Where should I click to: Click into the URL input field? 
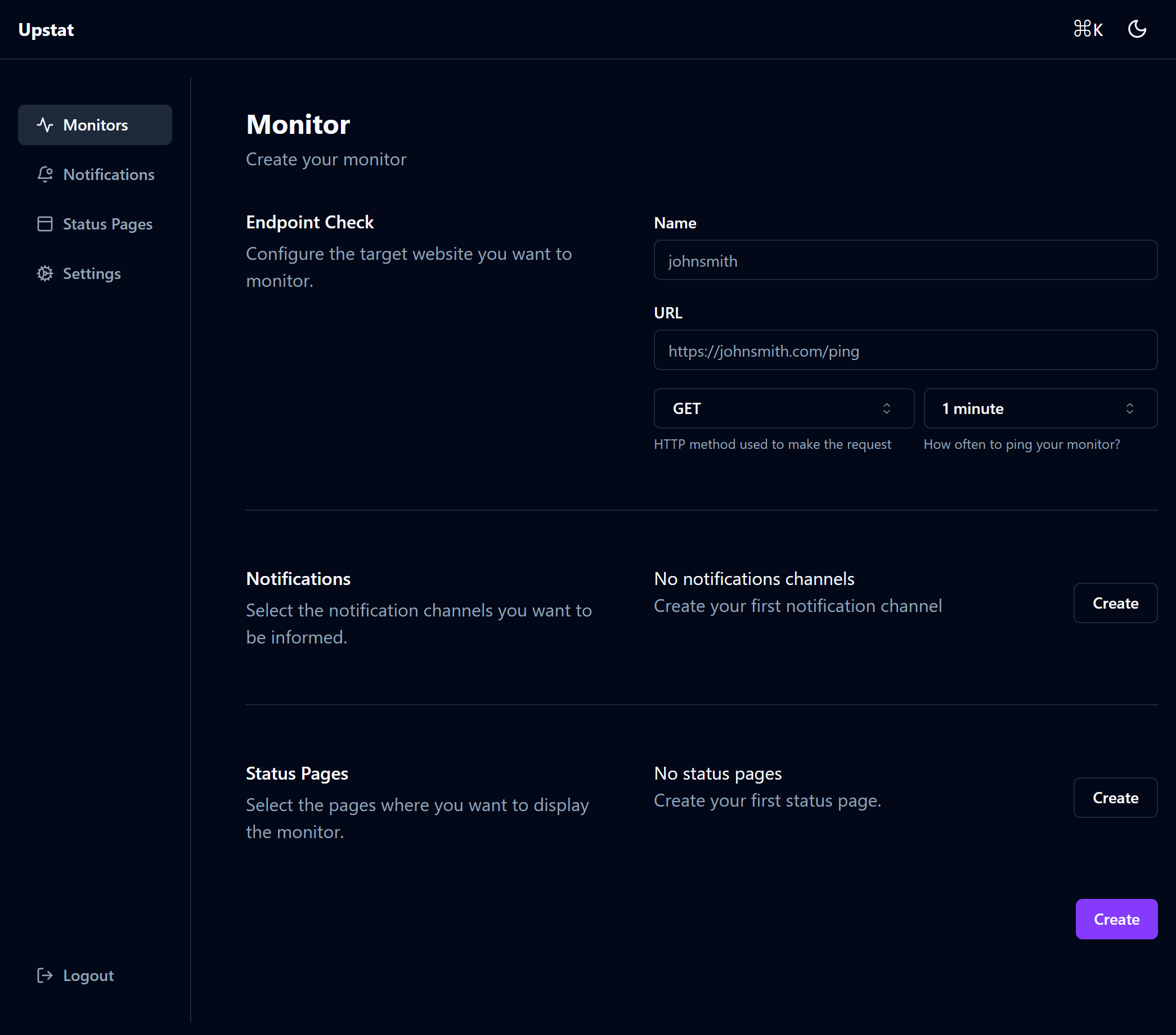[905, 350]
